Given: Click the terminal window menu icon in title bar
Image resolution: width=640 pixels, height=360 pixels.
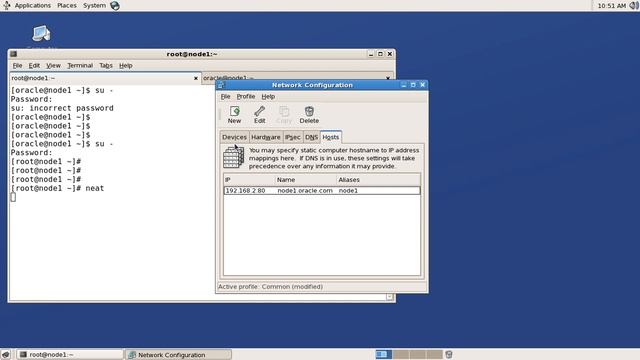Looking at the screenshot, I should pos(13,54).
